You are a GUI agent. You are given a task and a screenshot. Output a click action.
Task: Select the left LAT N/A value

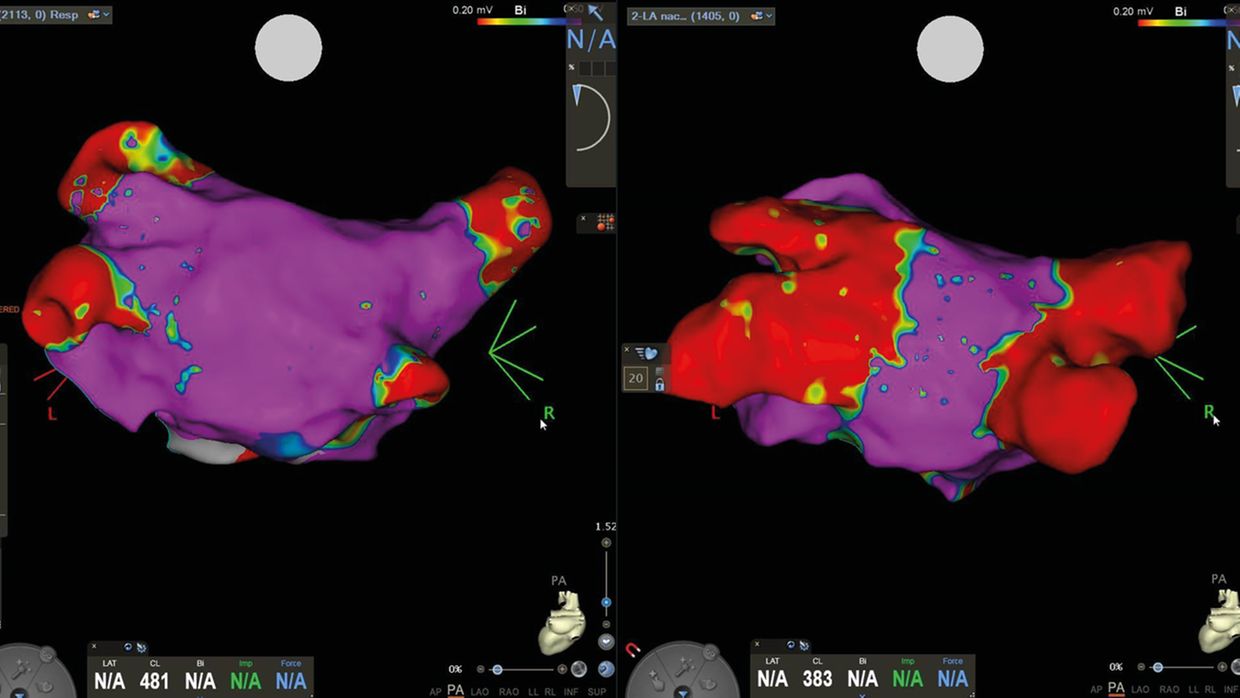pyautogui.click(x=108, y=681)
